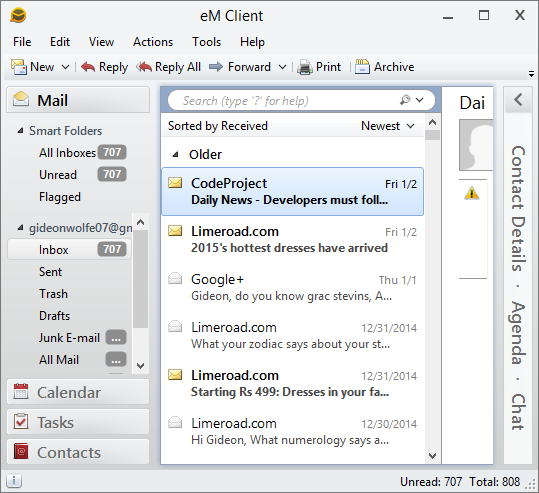Open Contacts via the red book icon
539x493 pixels.
point(21,451)
